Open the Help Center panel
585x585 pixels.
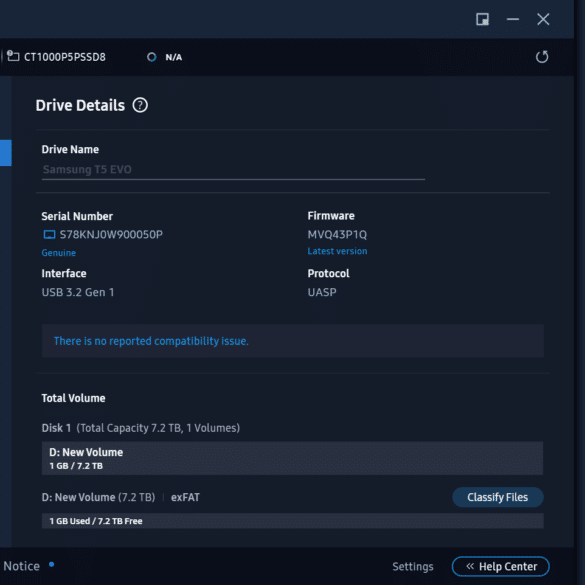pos(500,566)
